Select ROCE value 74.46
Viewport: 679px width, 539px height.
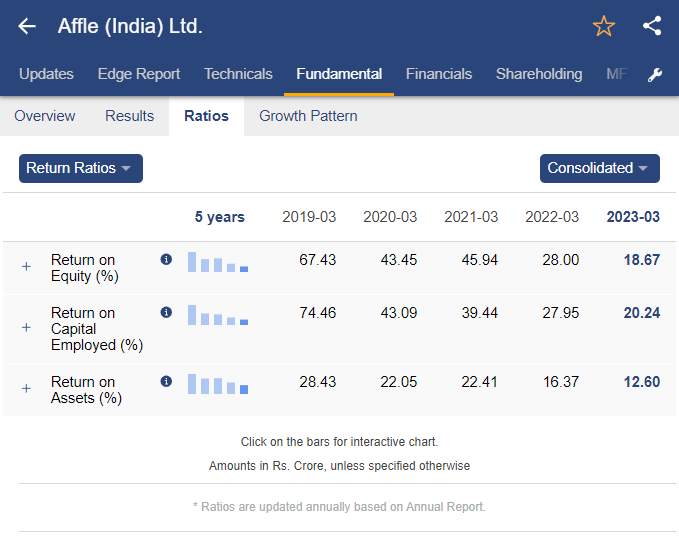pyautogui.click(x=318, y=313)
